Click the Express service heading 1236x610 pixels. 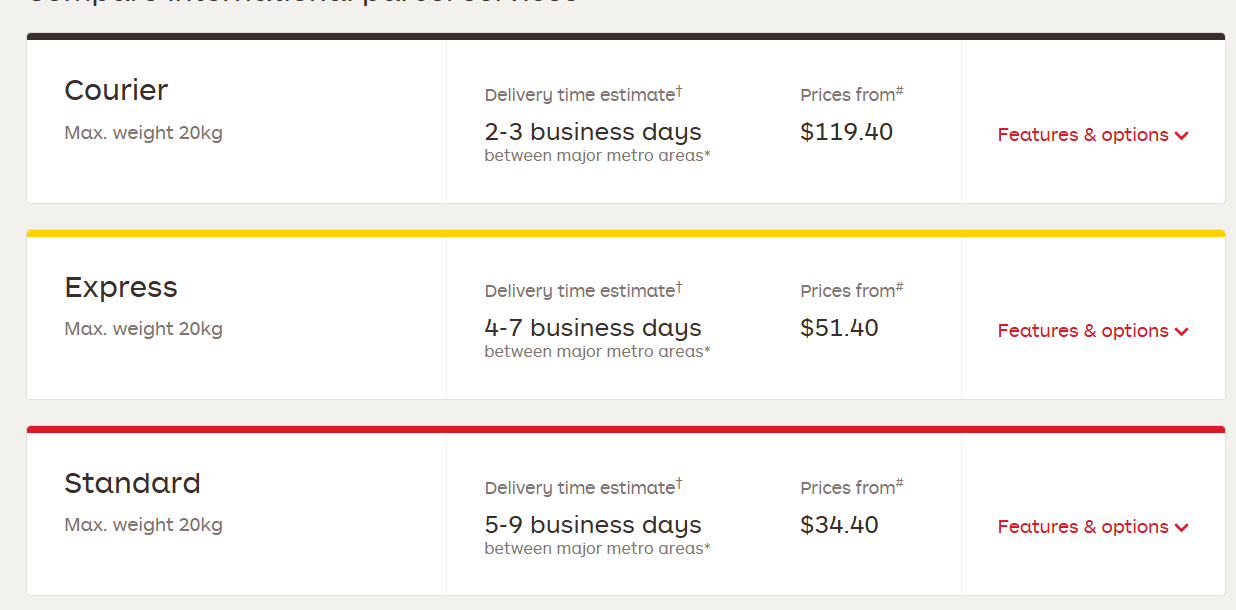[x=121, y=288]
